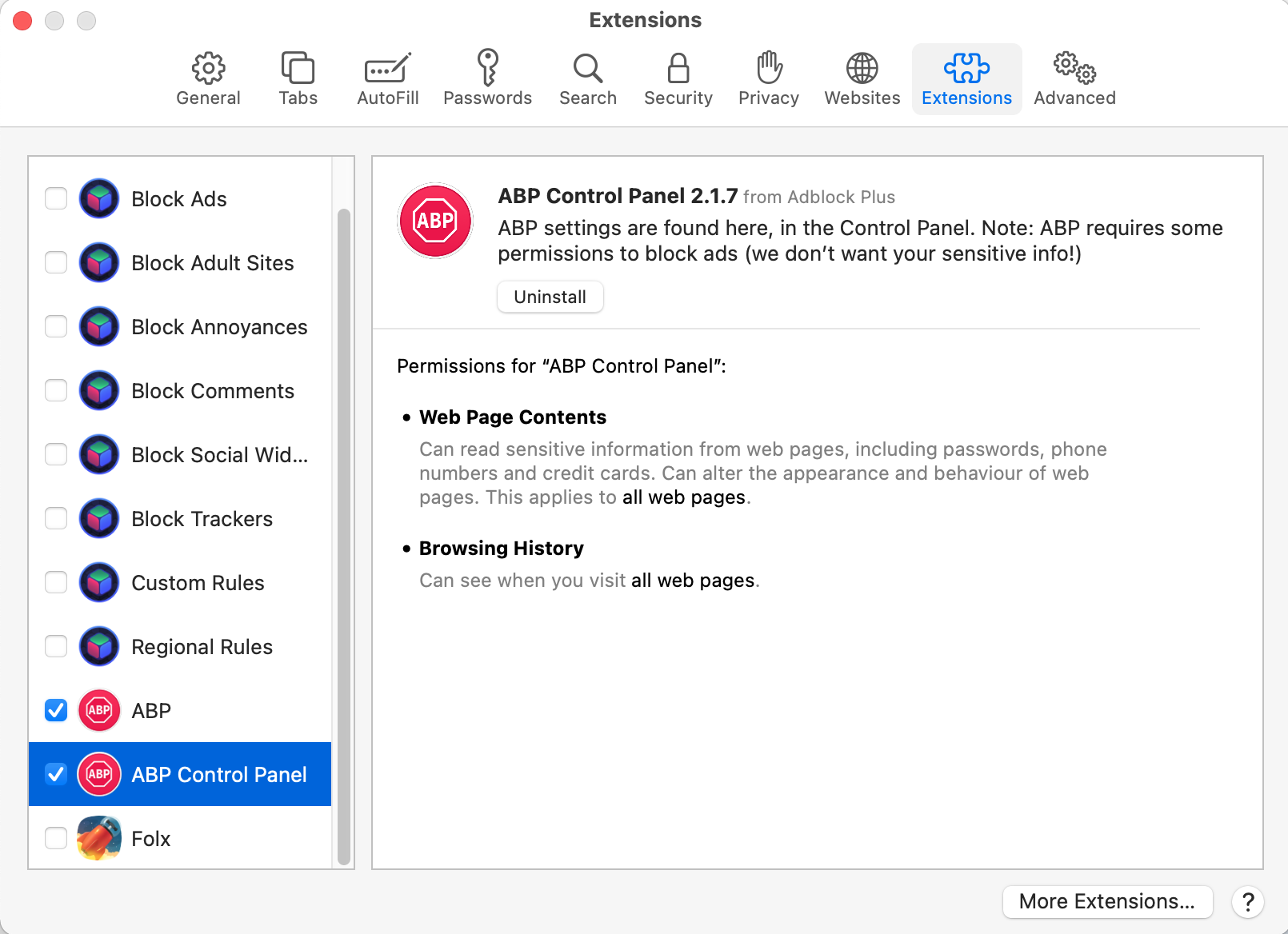Viewport: 1288px width, 934px height.
Task: Select the Block Adult Sites extension icon
Action: (x=99, y=262)
